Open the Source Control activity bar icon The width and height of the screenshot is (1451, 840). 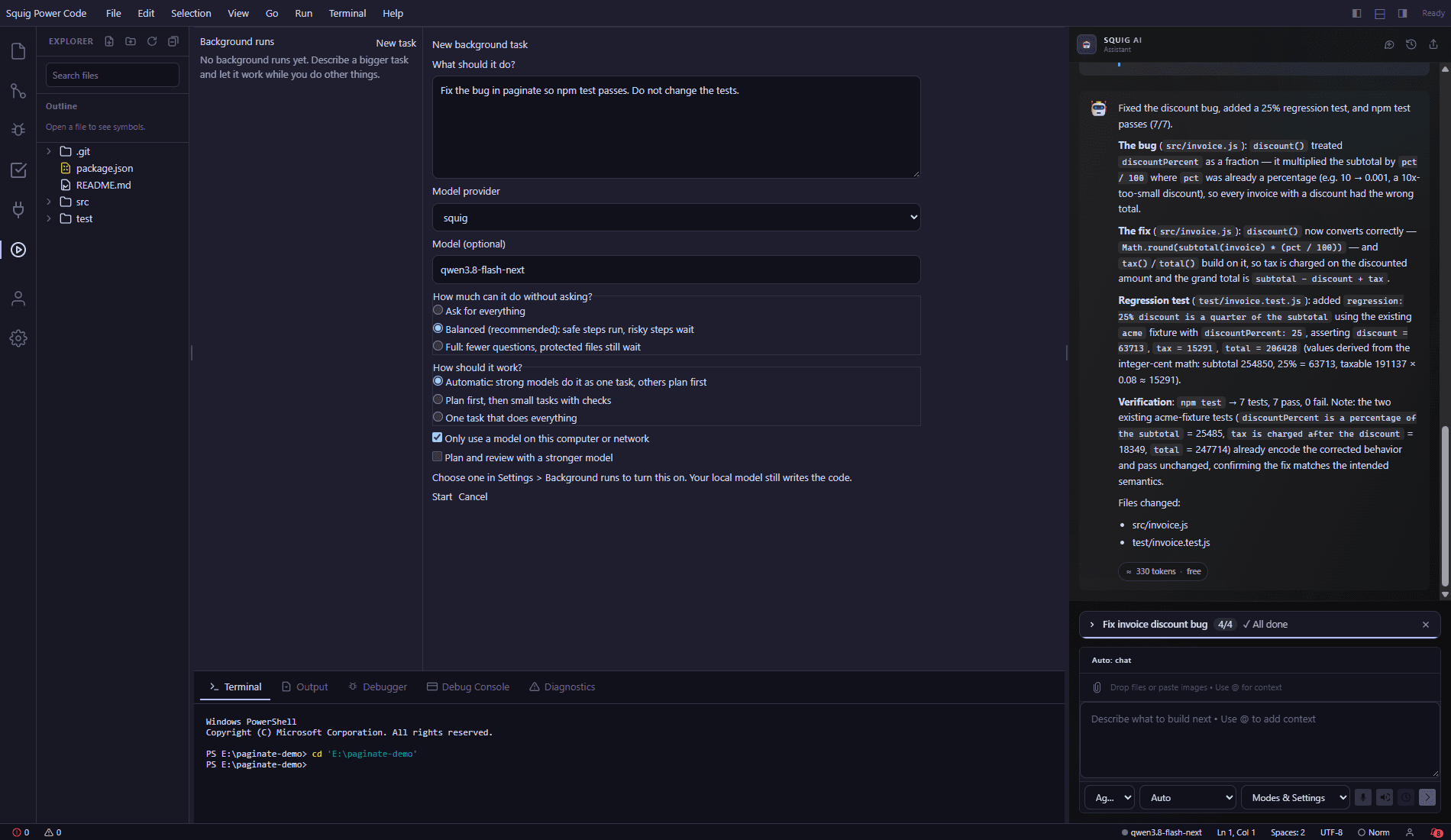coord(18,91)
